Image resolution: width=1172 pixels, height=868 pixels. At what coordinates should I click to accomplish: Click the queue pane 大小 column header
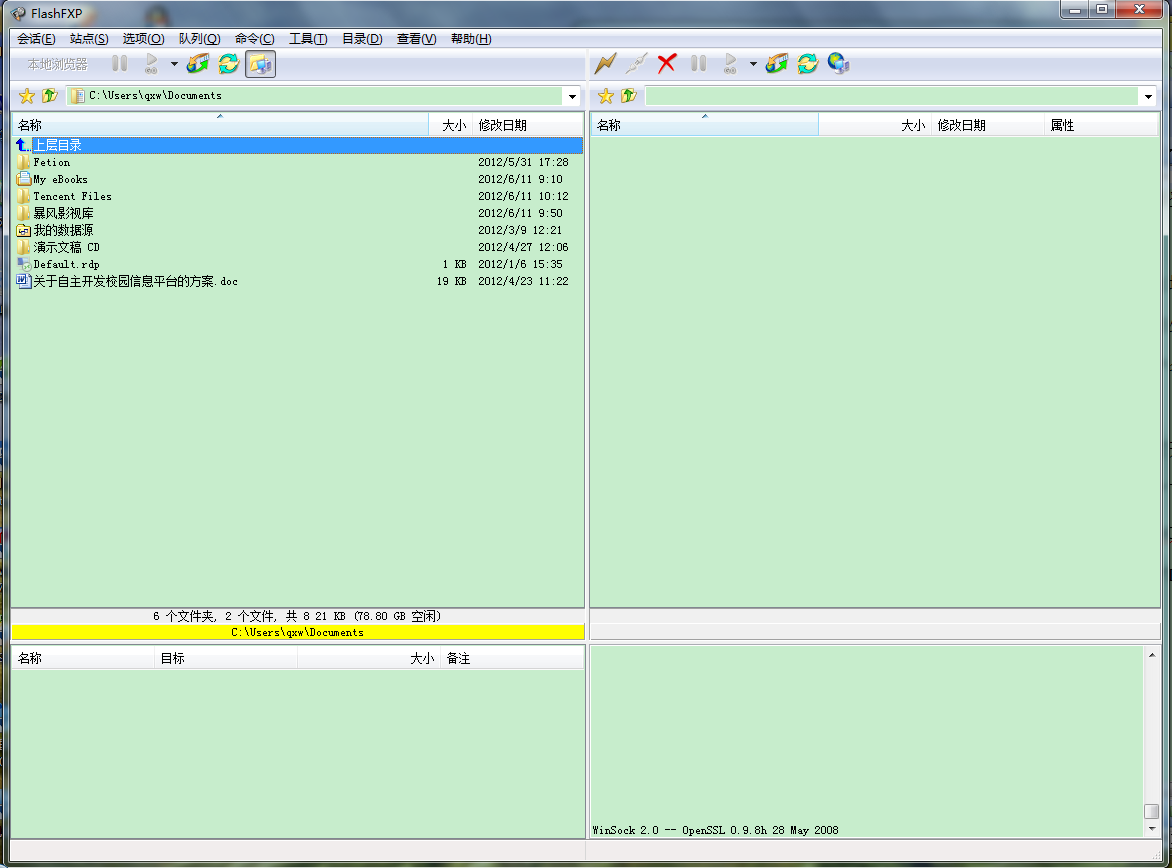point(368,658)
